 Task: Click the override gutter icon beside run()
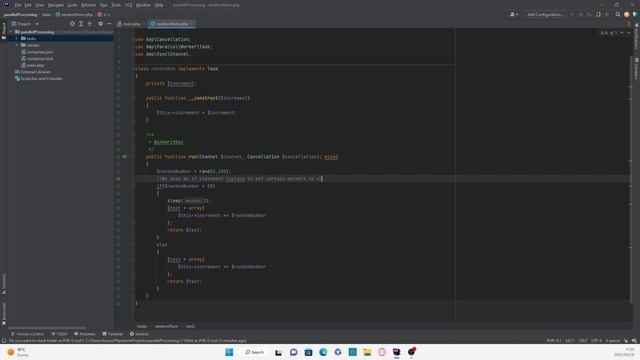124,157
